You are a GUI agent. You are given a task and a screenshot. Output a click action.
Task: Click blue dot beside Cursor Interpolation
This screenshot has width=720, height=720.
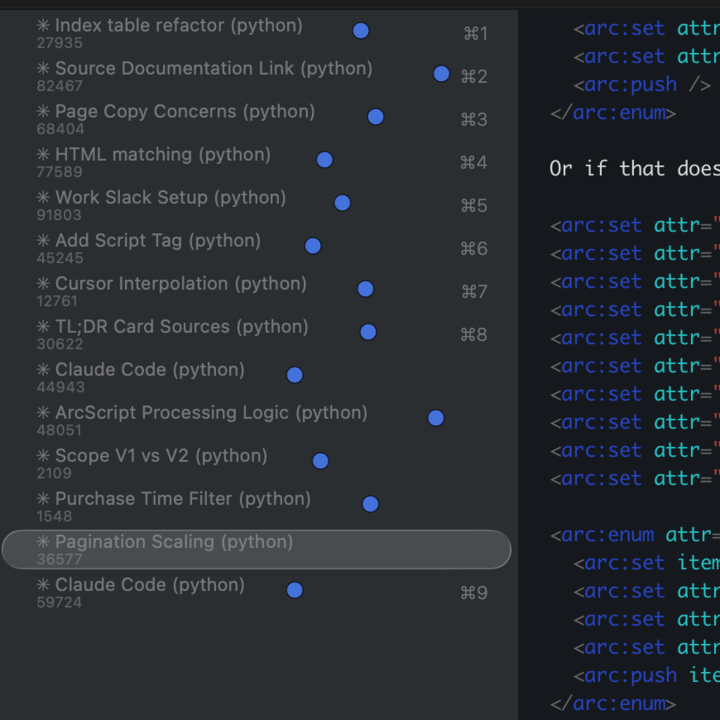coord(366,289)
